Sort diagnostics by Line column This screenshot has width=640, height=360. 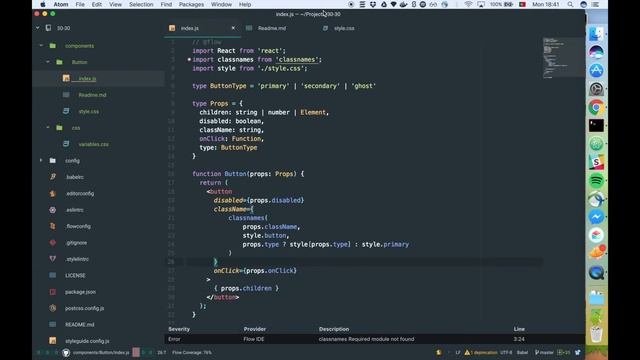pyautogui.click(x=519, y=329)
